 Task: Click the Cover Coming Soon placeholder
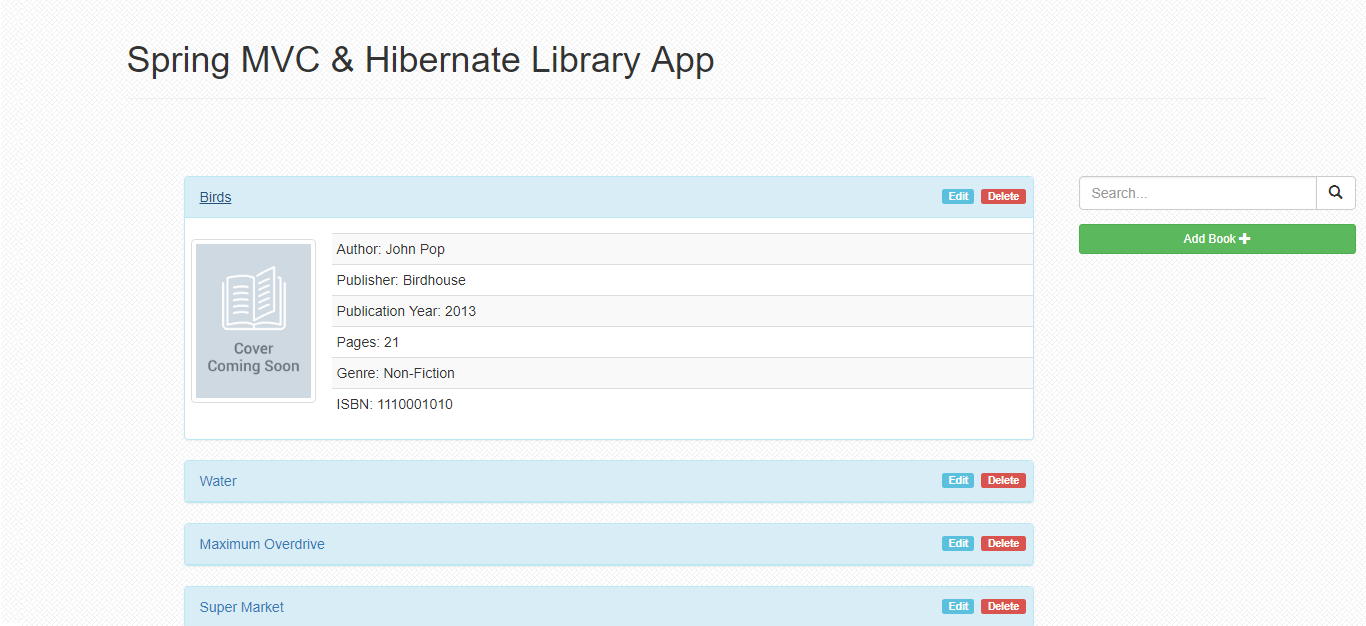pos(253,320)
